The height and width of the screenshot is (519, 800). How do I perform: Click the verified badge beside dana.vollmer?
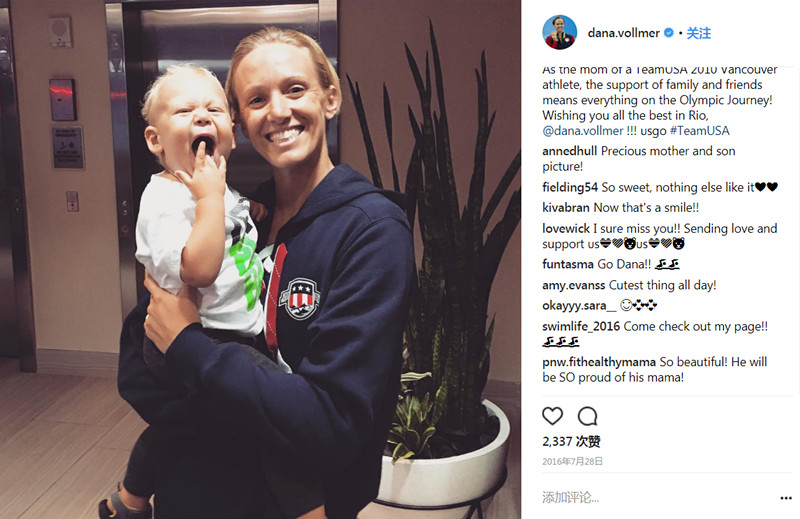(668, 33)
